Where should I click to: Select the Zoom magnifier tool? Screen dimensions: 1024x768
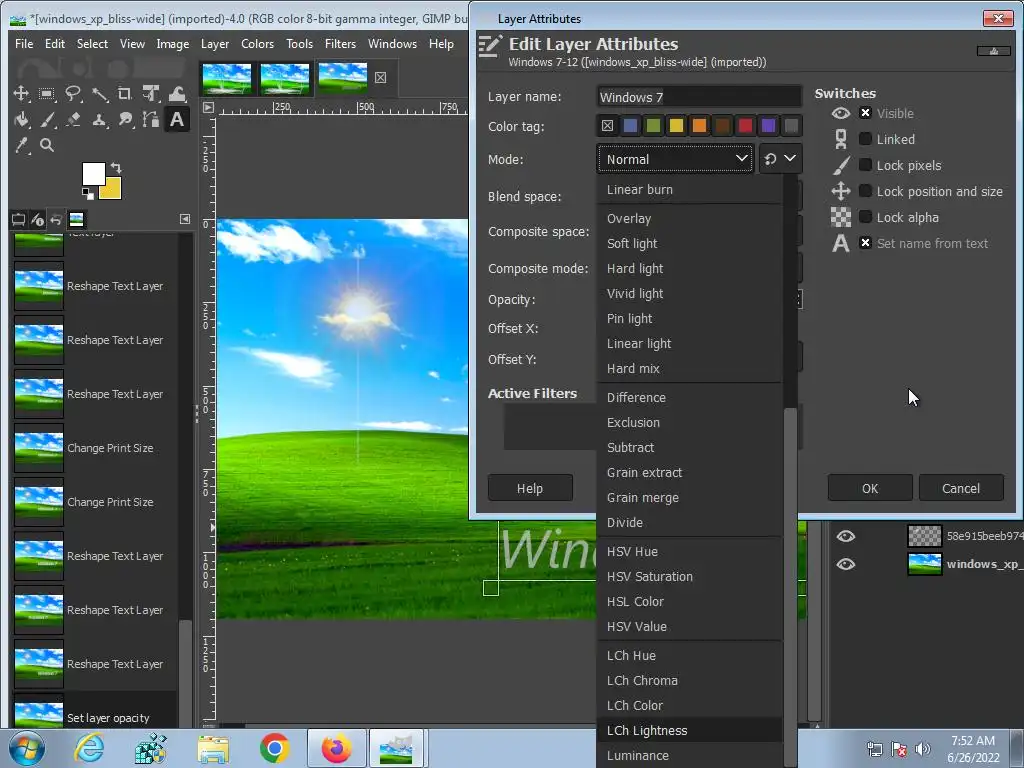46,145
